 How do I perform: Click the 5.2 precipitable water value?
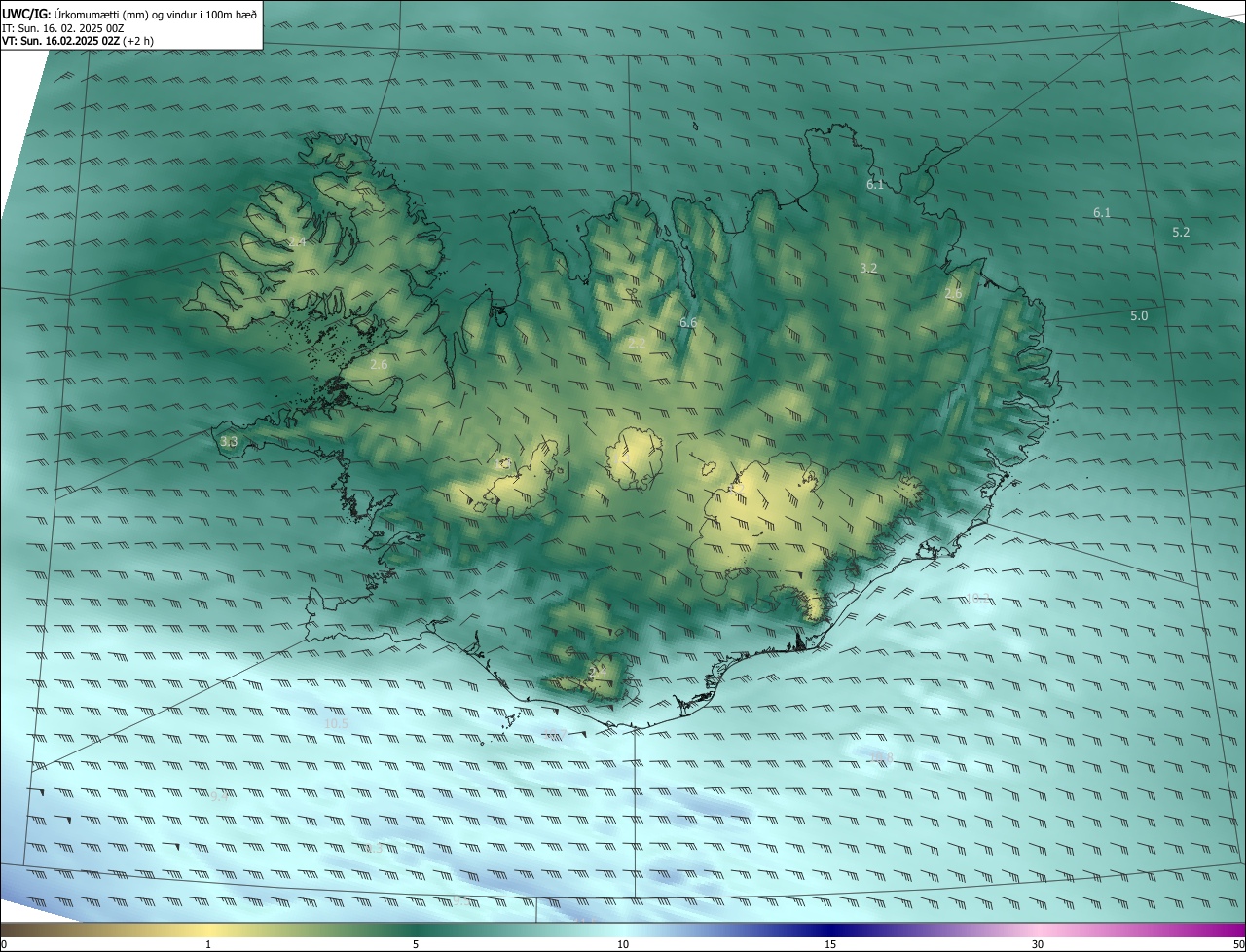tap(1181, 232)
